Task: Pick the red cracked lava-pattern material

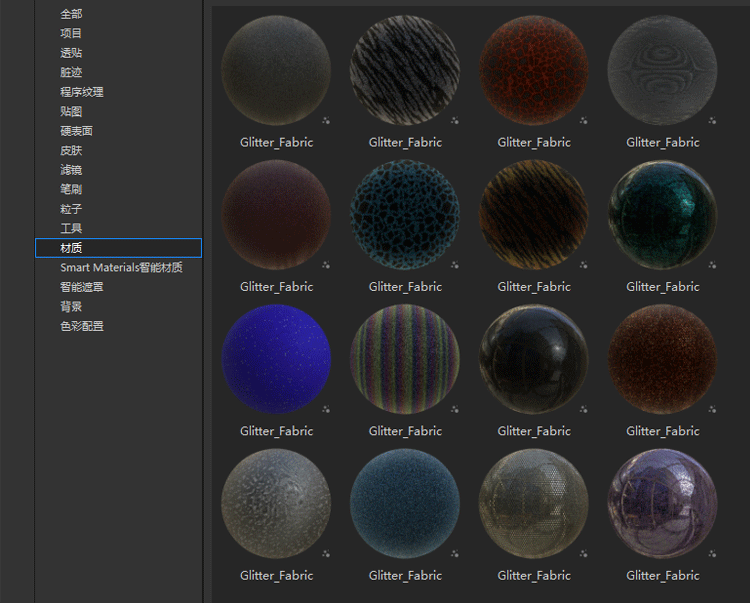Action: click(534, 70)
